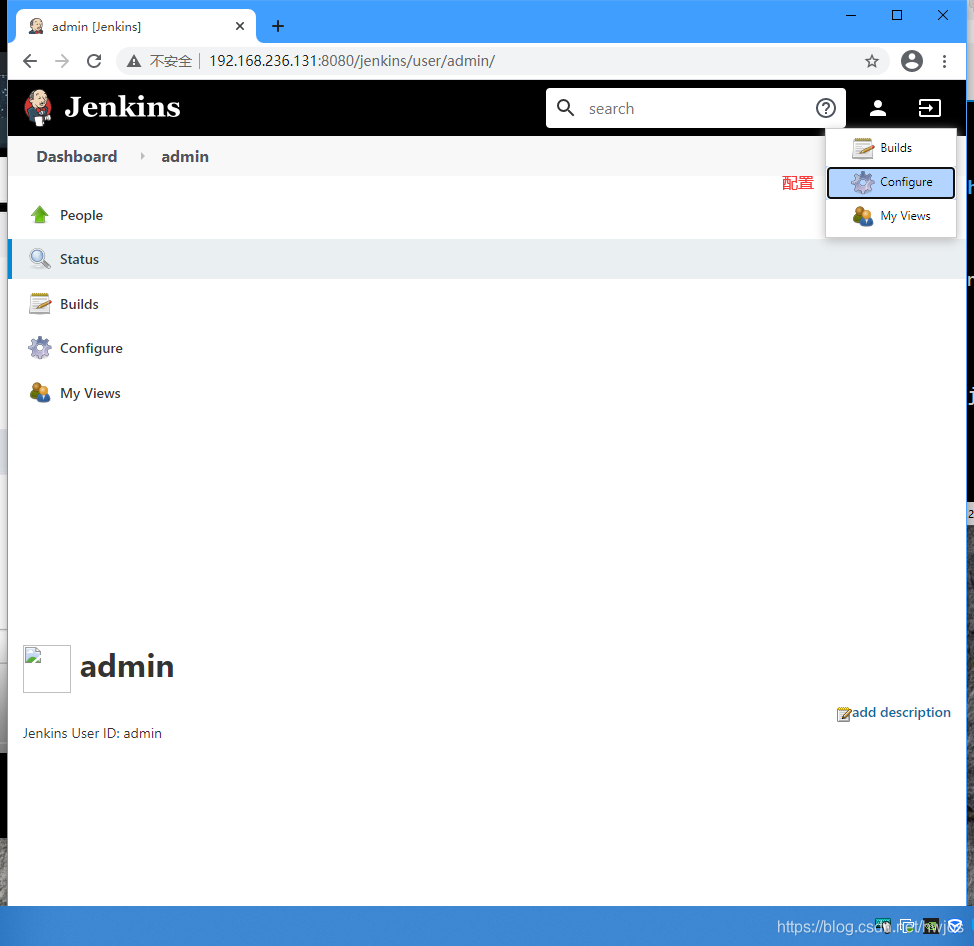The height and width of the screenshot is (946, 974).
Task: Click the Status magnifier icon in sidebar
Action: tap(40, 258)
